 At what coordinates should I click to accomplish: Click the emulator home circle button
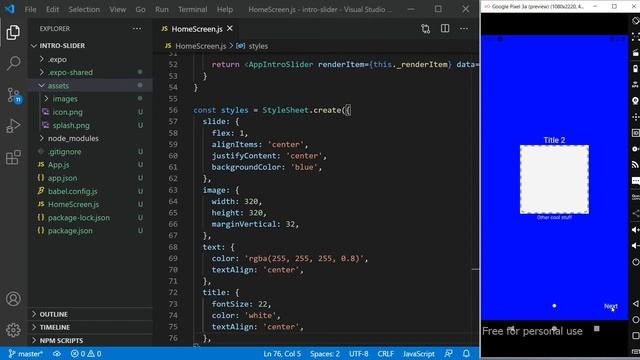[x=635, y=320]
